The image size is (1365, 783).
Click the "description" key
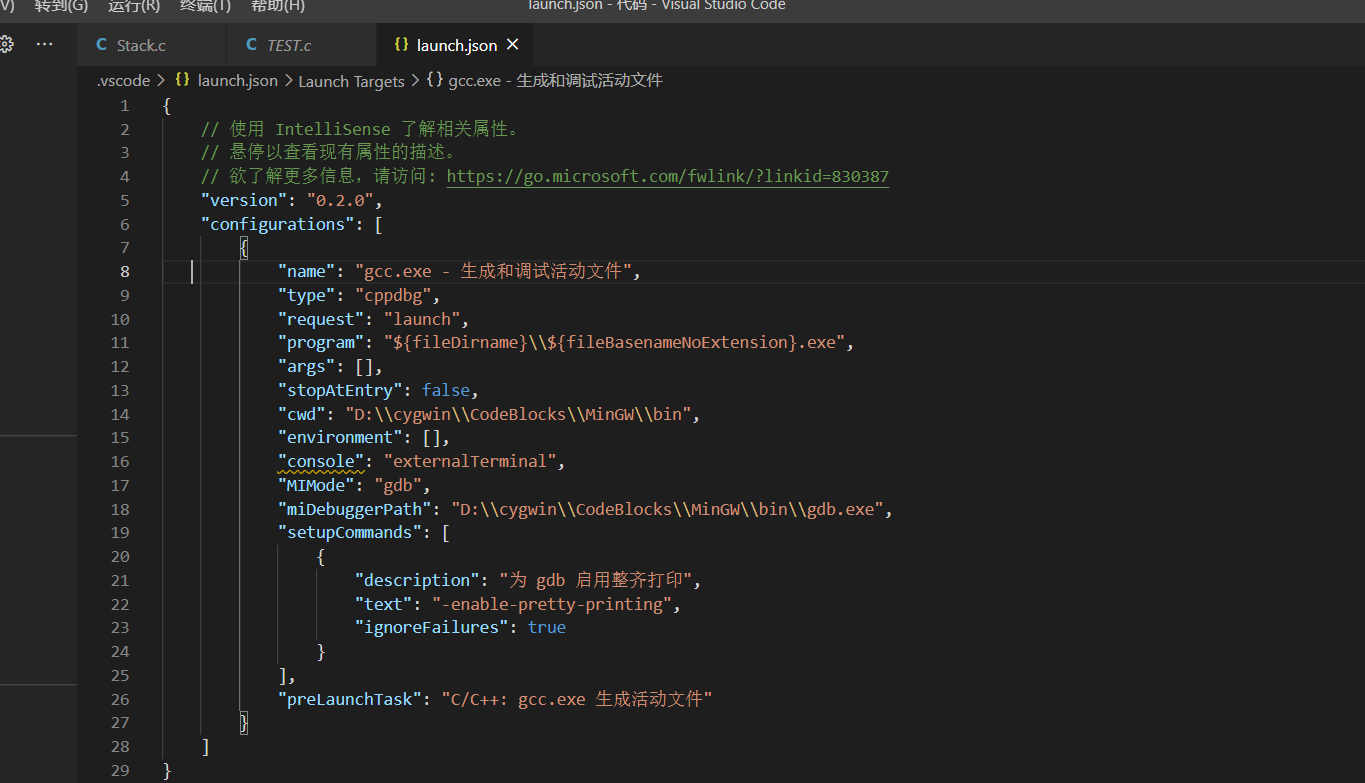click(x=417, y=581)
